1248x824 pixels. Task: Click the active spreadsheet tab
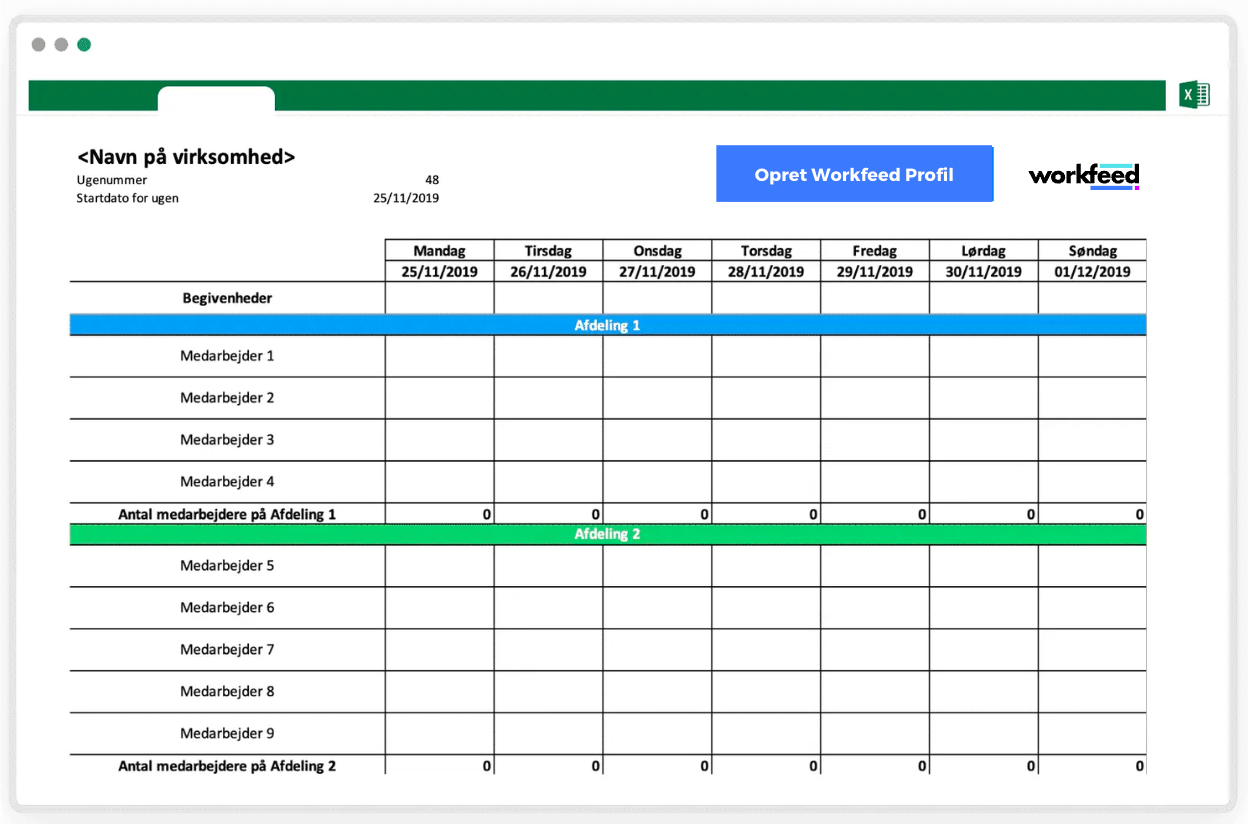pos(216,101)
